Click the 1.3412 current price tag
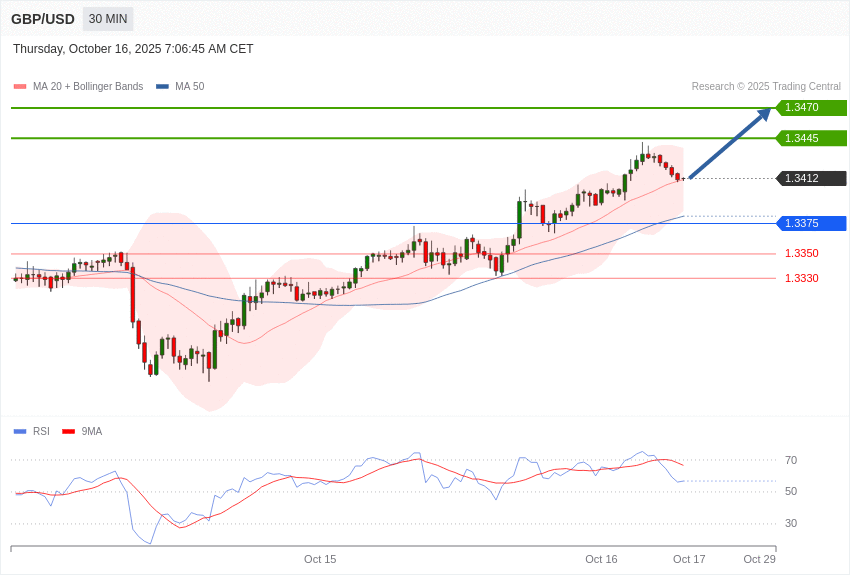 coord(811,178)
